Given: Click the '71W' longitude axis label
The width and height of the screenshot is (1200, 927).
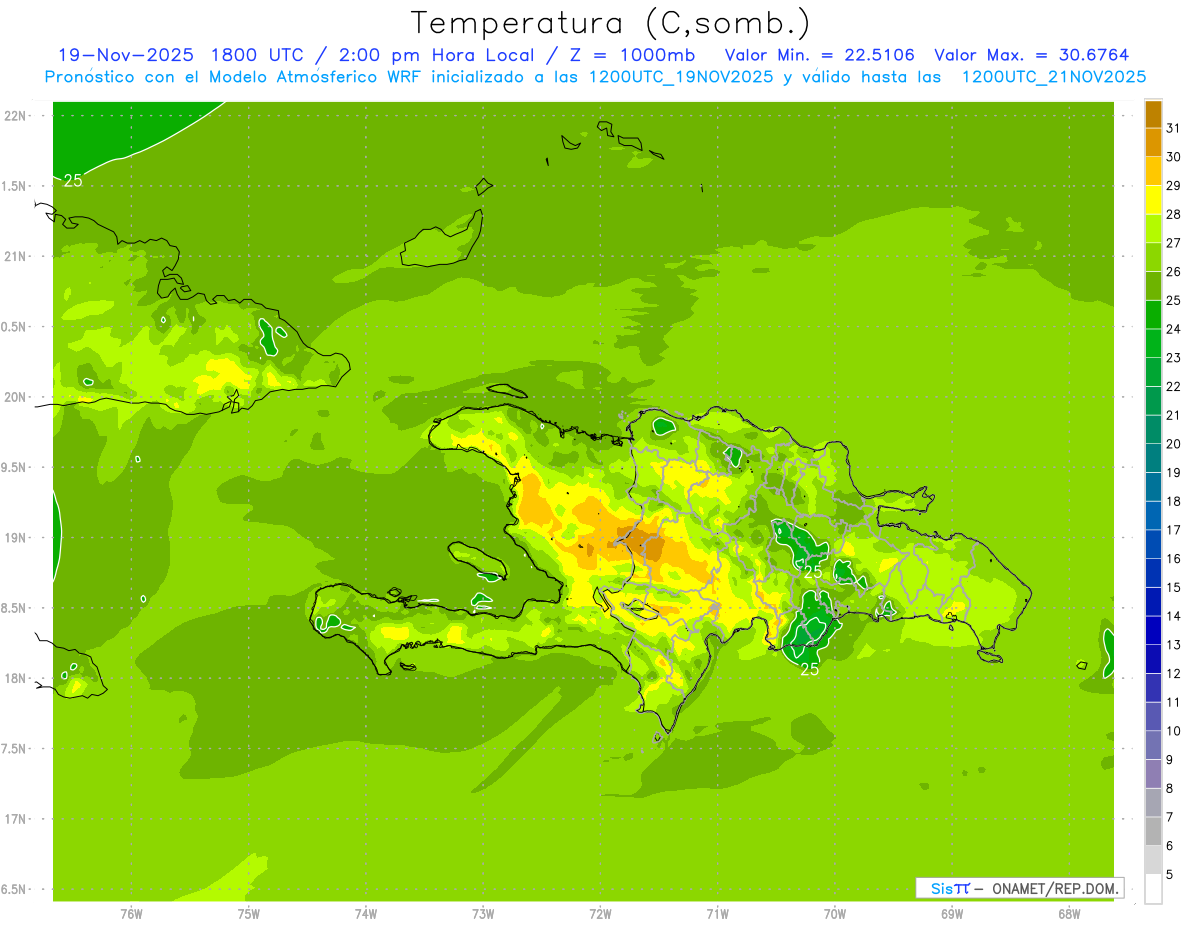Looking at the screenshot, I should point(717,914).
